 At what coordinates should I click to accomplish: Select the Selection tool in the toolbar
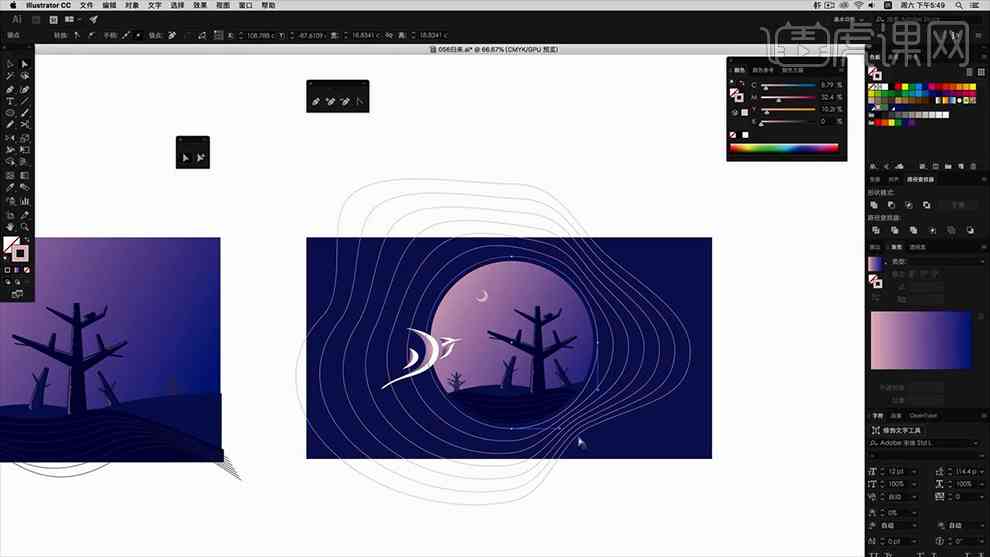pyautogui.click(x=10, y=64)
